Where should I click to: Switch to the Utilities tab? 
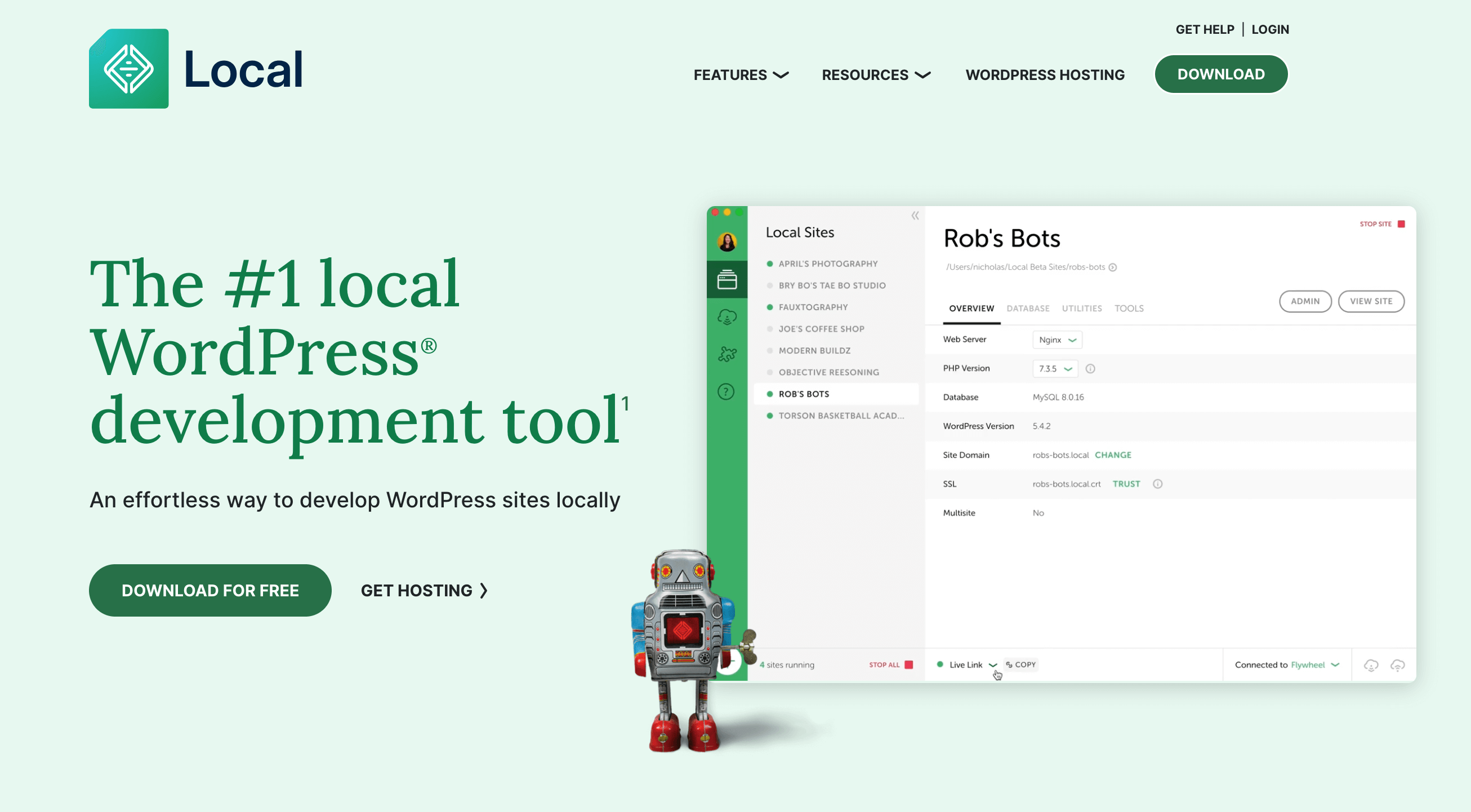click(x=1081, y=309)
